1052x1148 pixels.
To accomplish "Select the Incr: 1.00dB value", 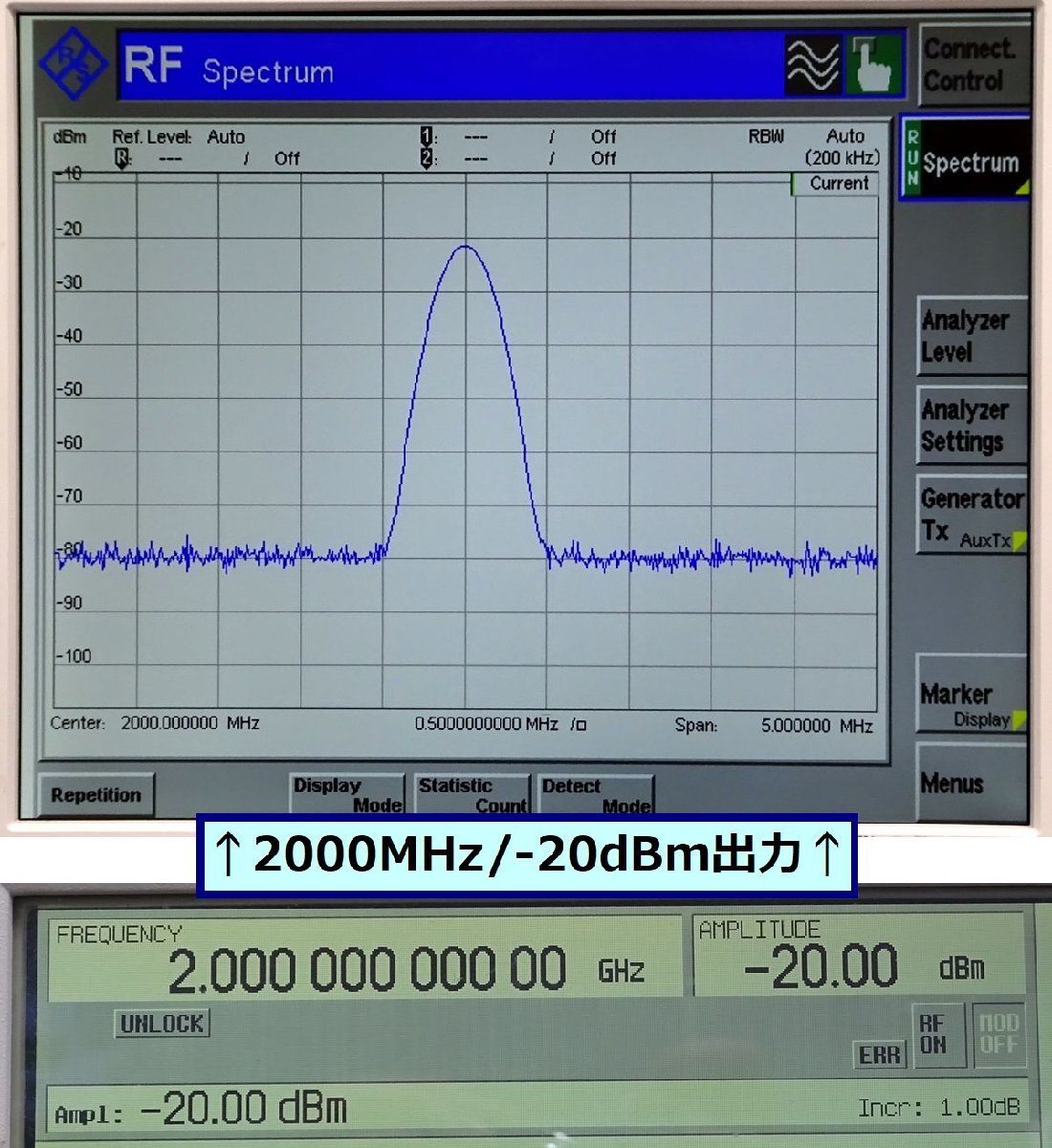I will (x=938, y=1108).
